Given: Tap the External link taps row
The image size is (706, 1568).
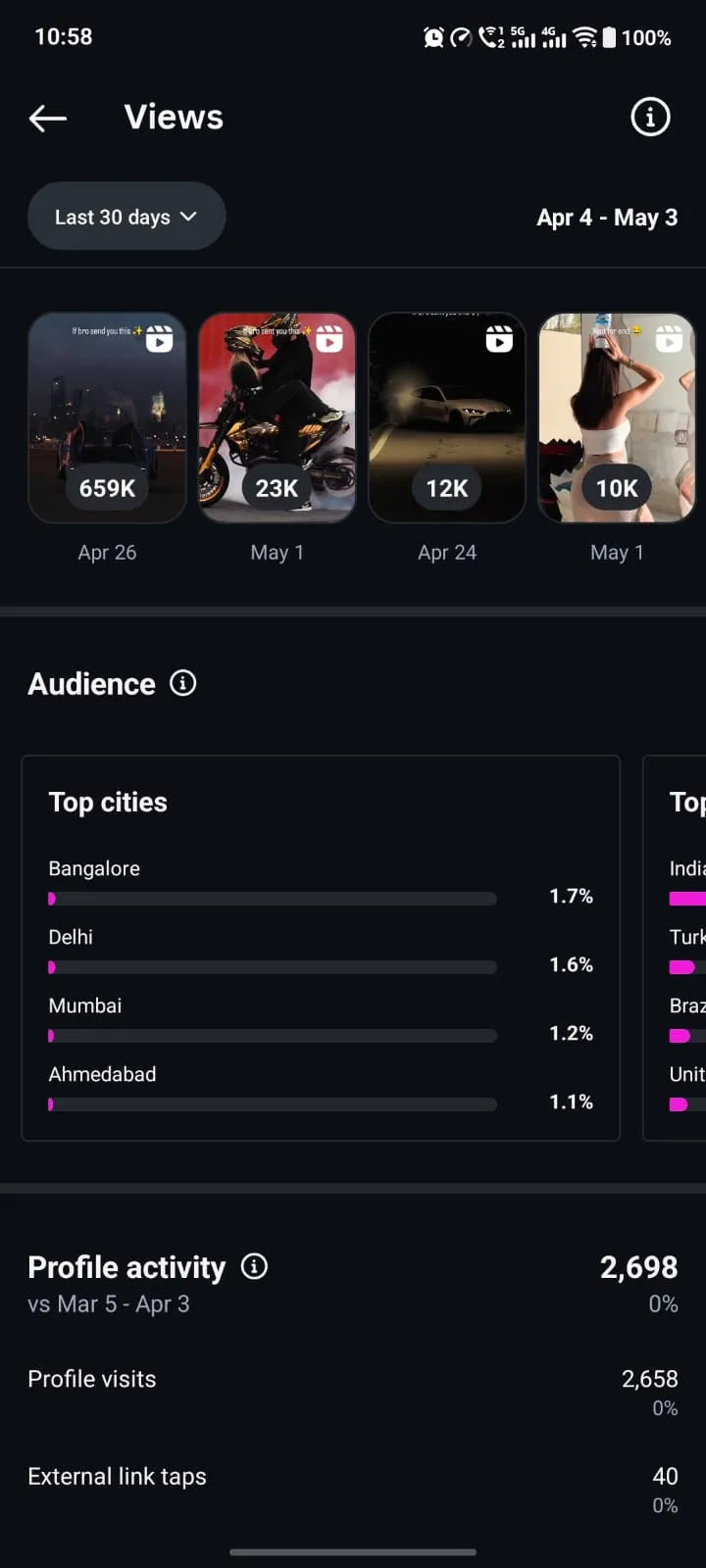Looking at the screenshot, I should coord(353,1490).
